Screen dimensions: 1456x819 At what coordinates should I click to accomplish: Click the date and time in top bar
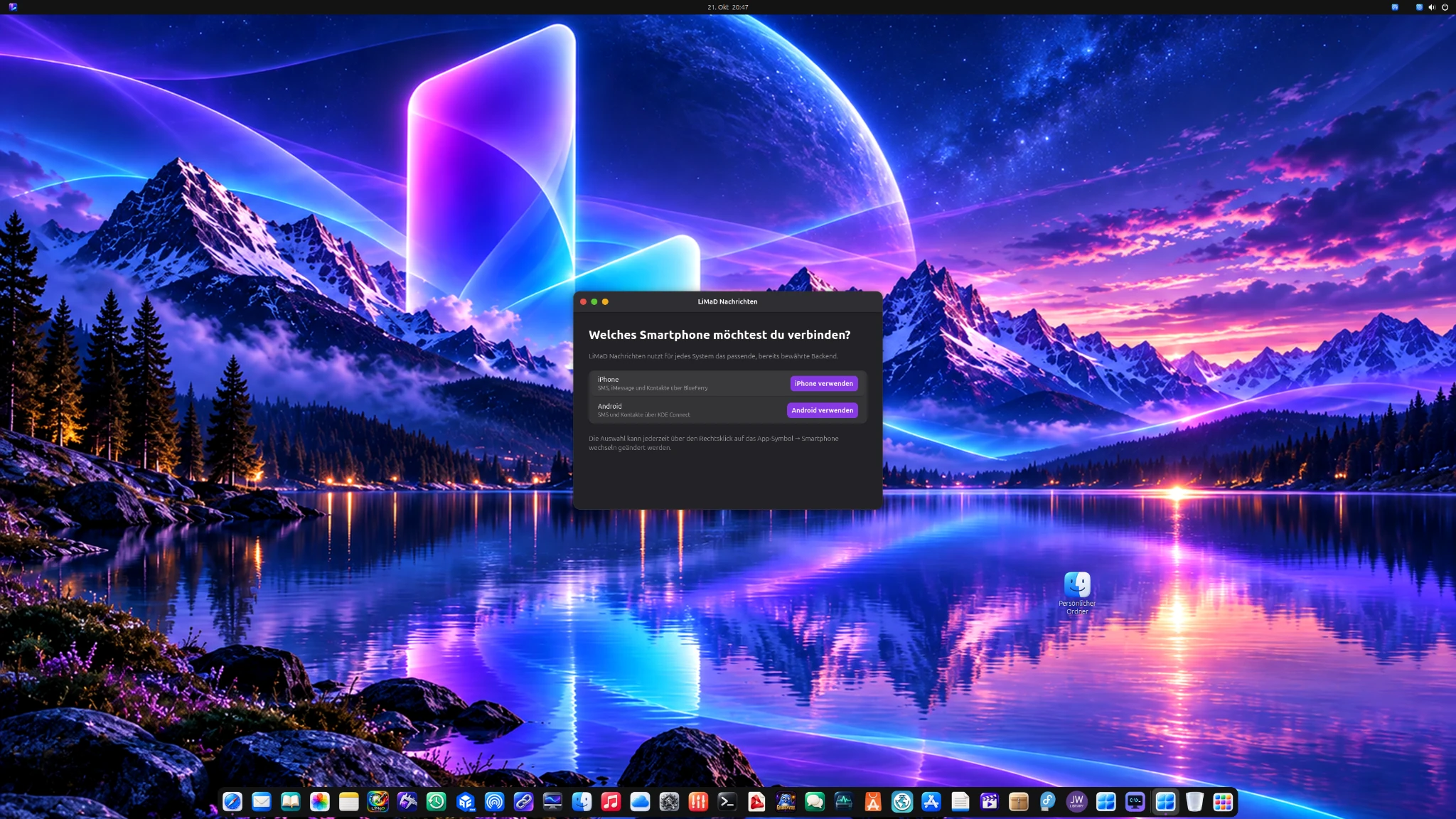pyautogui.click(x=727, y=7)
